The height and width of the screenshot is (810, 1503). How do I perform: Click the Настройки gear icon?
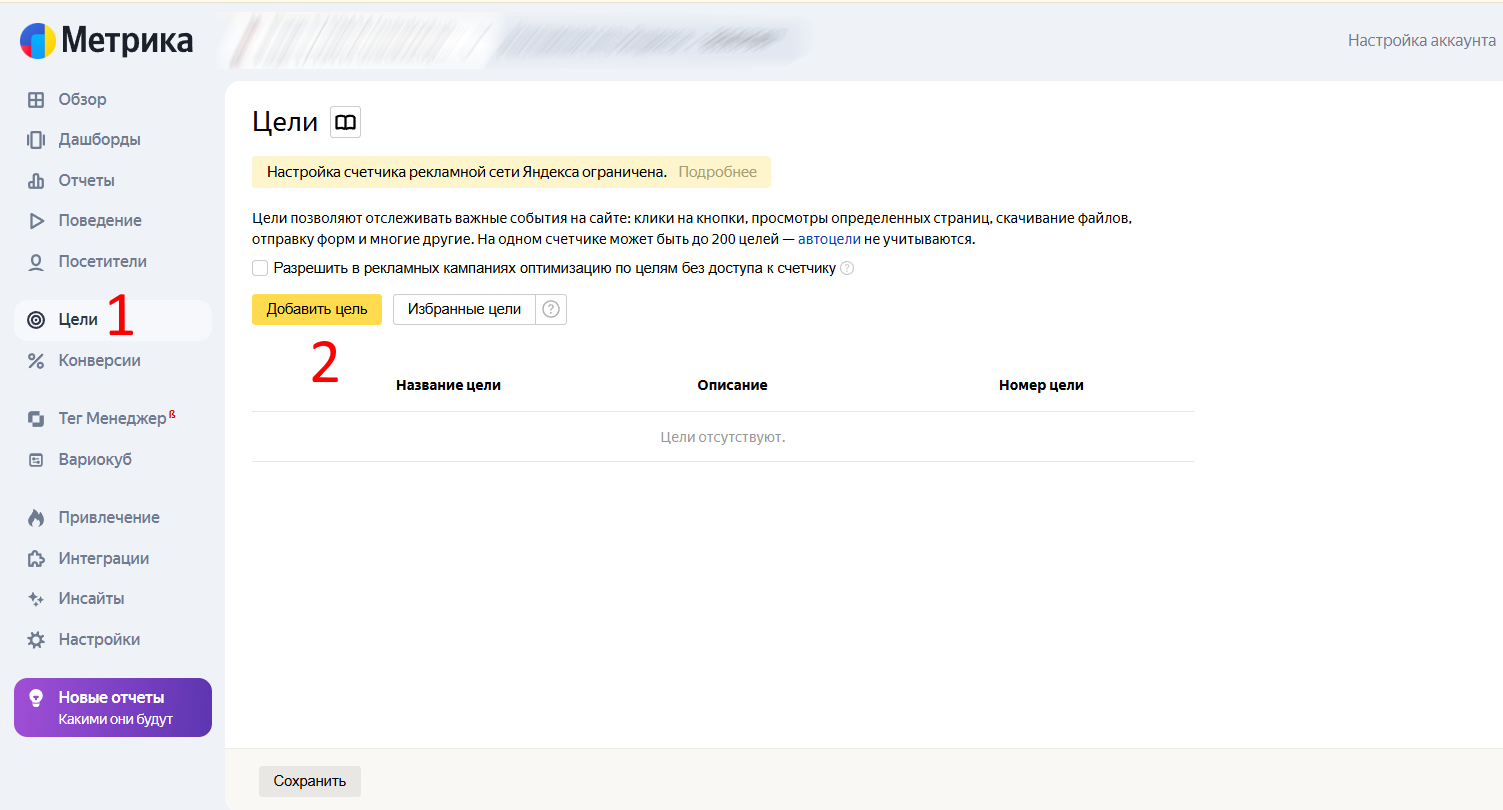point(36,640)
